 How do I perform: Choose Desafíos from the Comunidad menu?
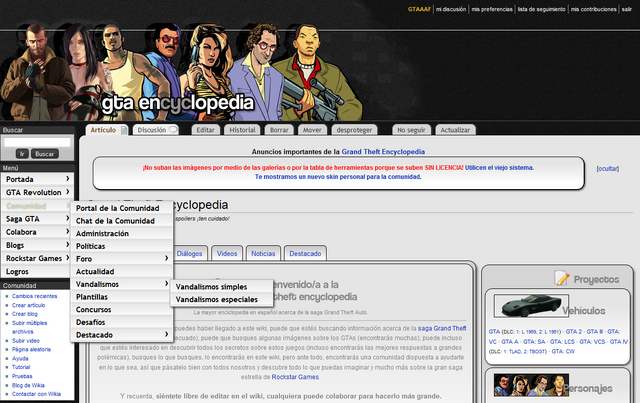(x=122, y=322)
